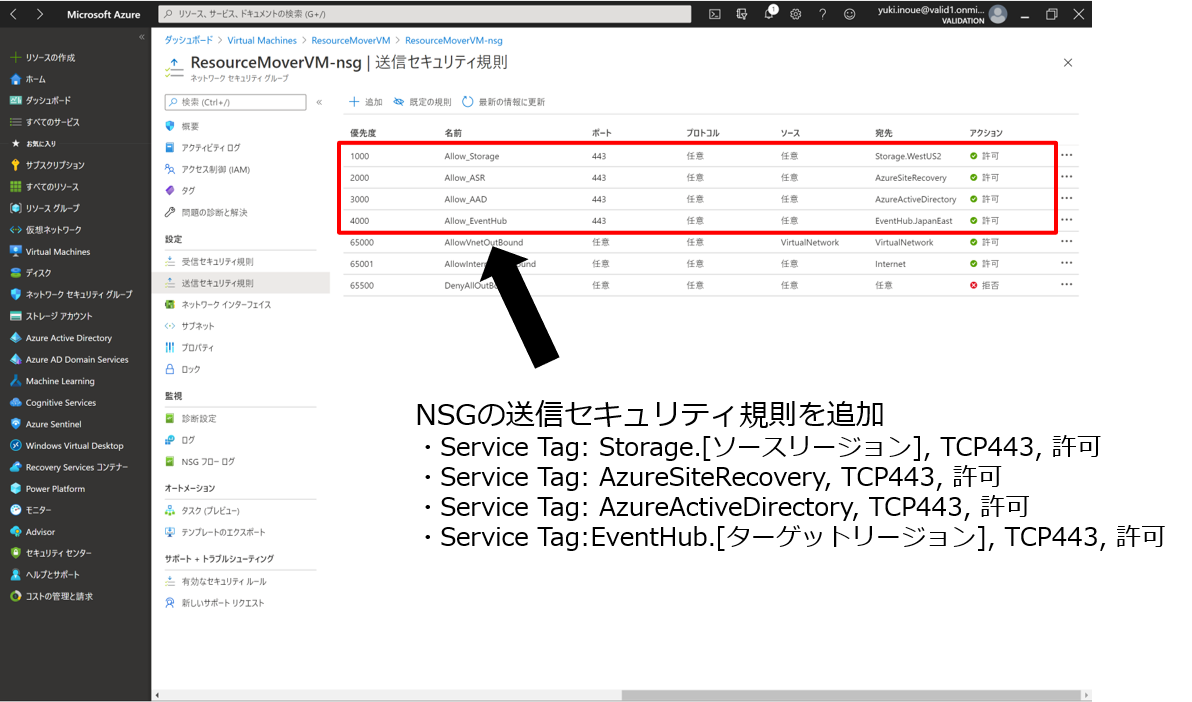Click Virtual Machines breadcrumb link
Viewport: 1192px width, 702px height.
[262, 40]
